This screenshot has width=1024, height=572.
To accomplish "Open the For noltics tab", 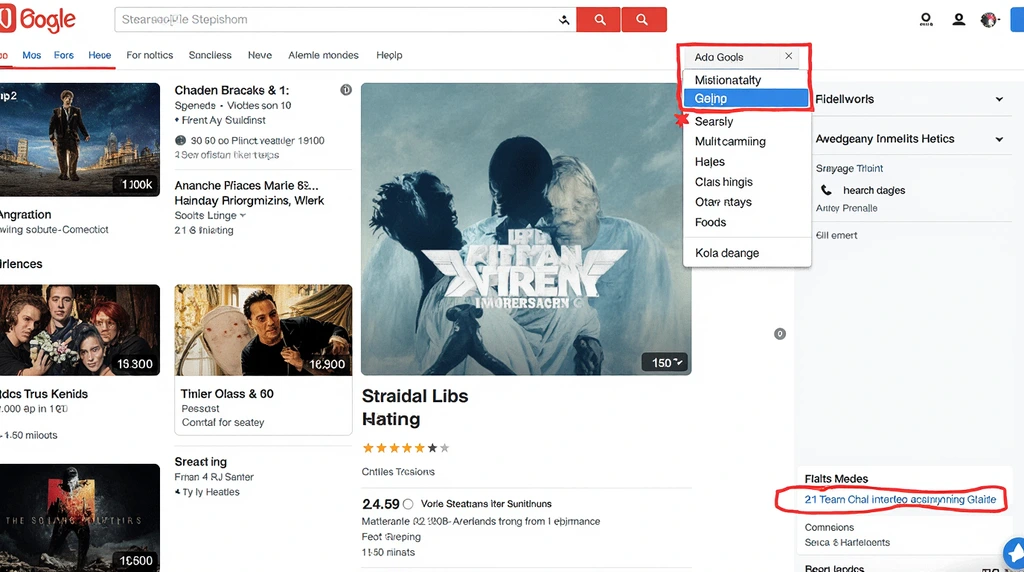I will [x=150, y=56].
